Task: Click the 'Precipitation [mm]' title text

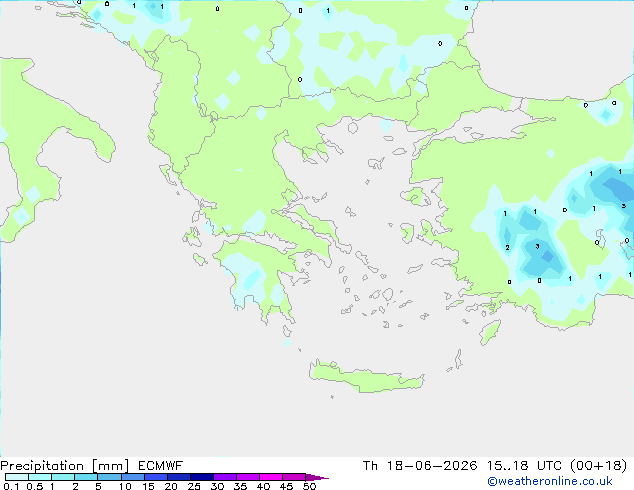Action: click(x=64, y=466)
